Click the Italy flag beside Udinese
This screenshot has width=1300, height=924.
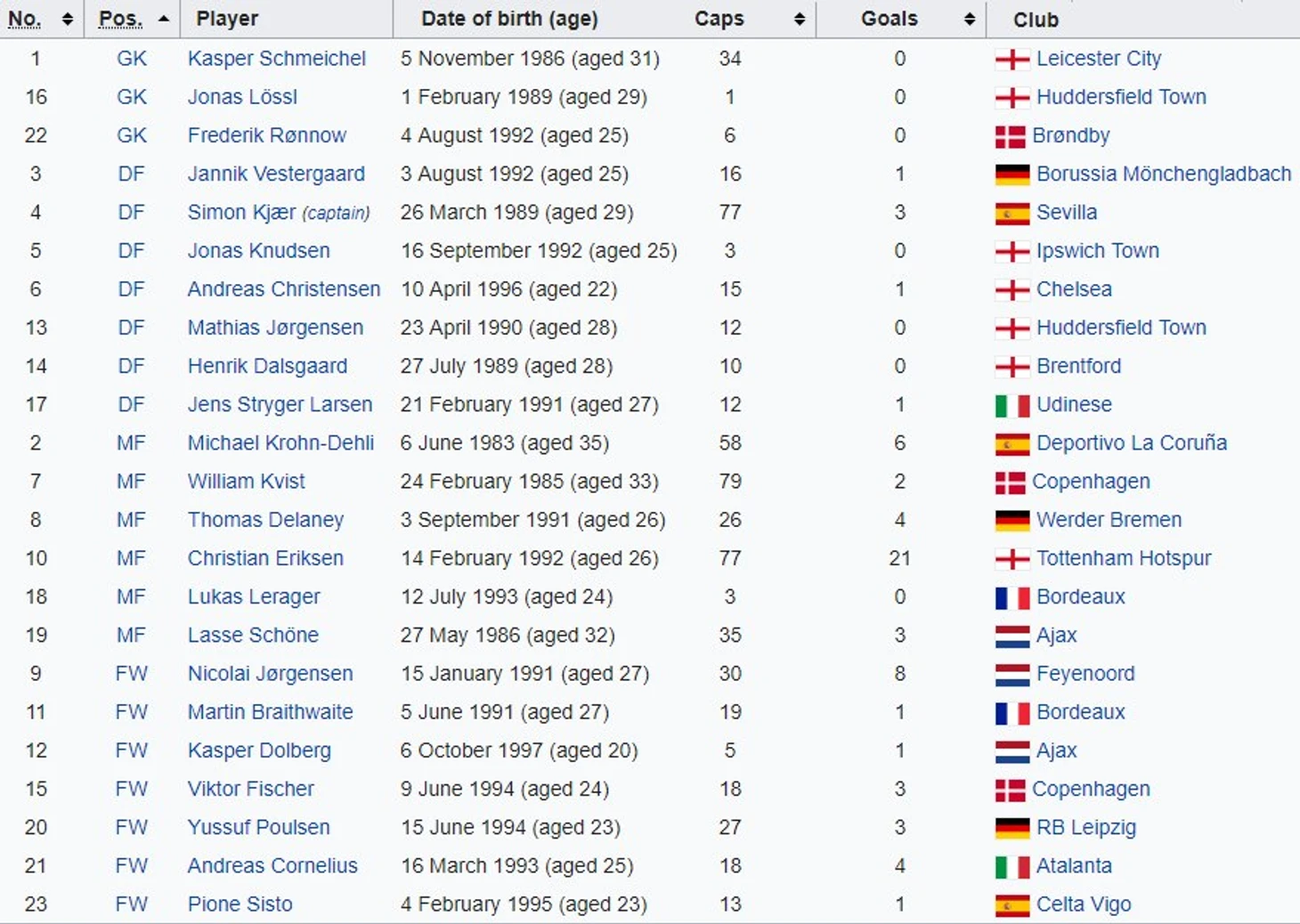1012,405
